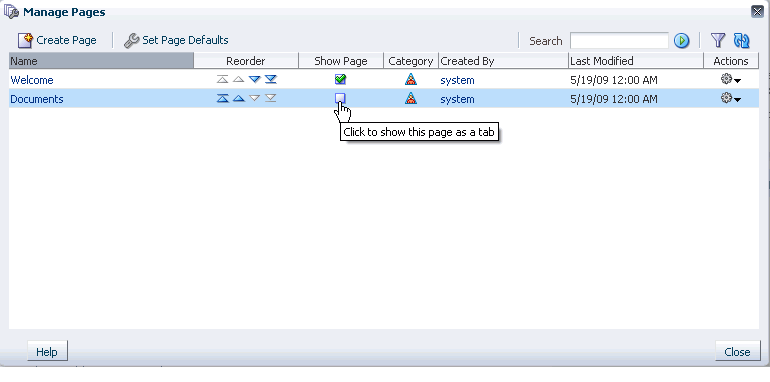The image size is (770, 382).
Task: Move Welcome page down one position
Action: tap(254, 80)
